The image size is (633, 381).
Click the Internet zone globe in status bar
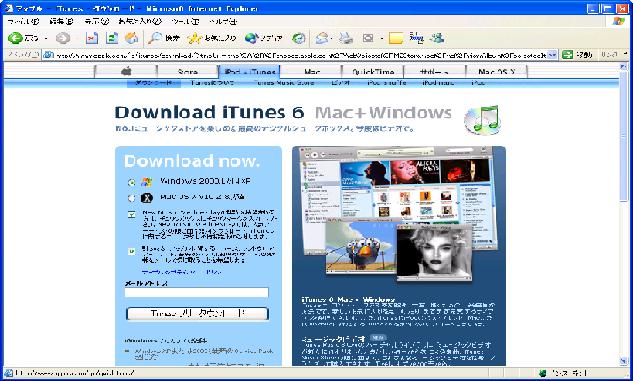[x=543, y=373]
